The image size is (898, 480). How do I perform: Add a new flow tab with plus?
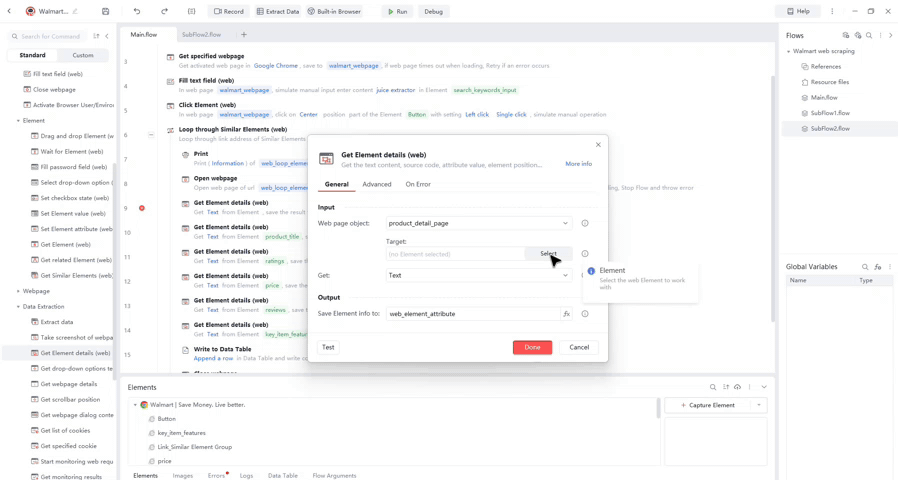point(244,35)
